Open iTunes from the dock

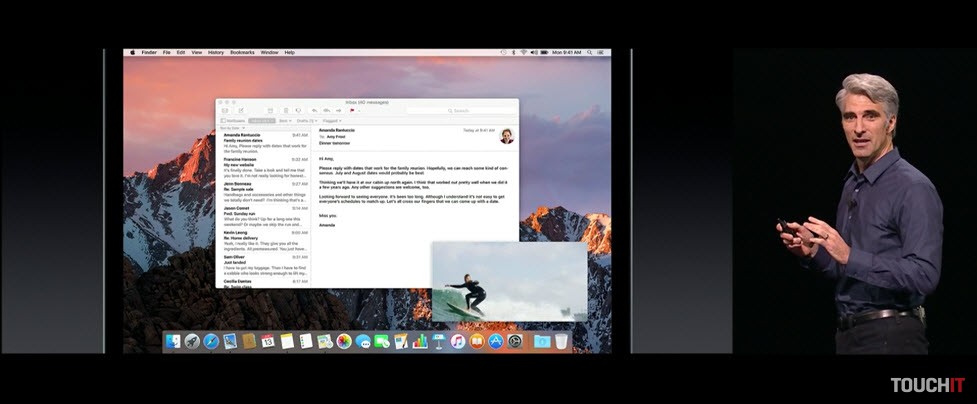coord(457,341)
